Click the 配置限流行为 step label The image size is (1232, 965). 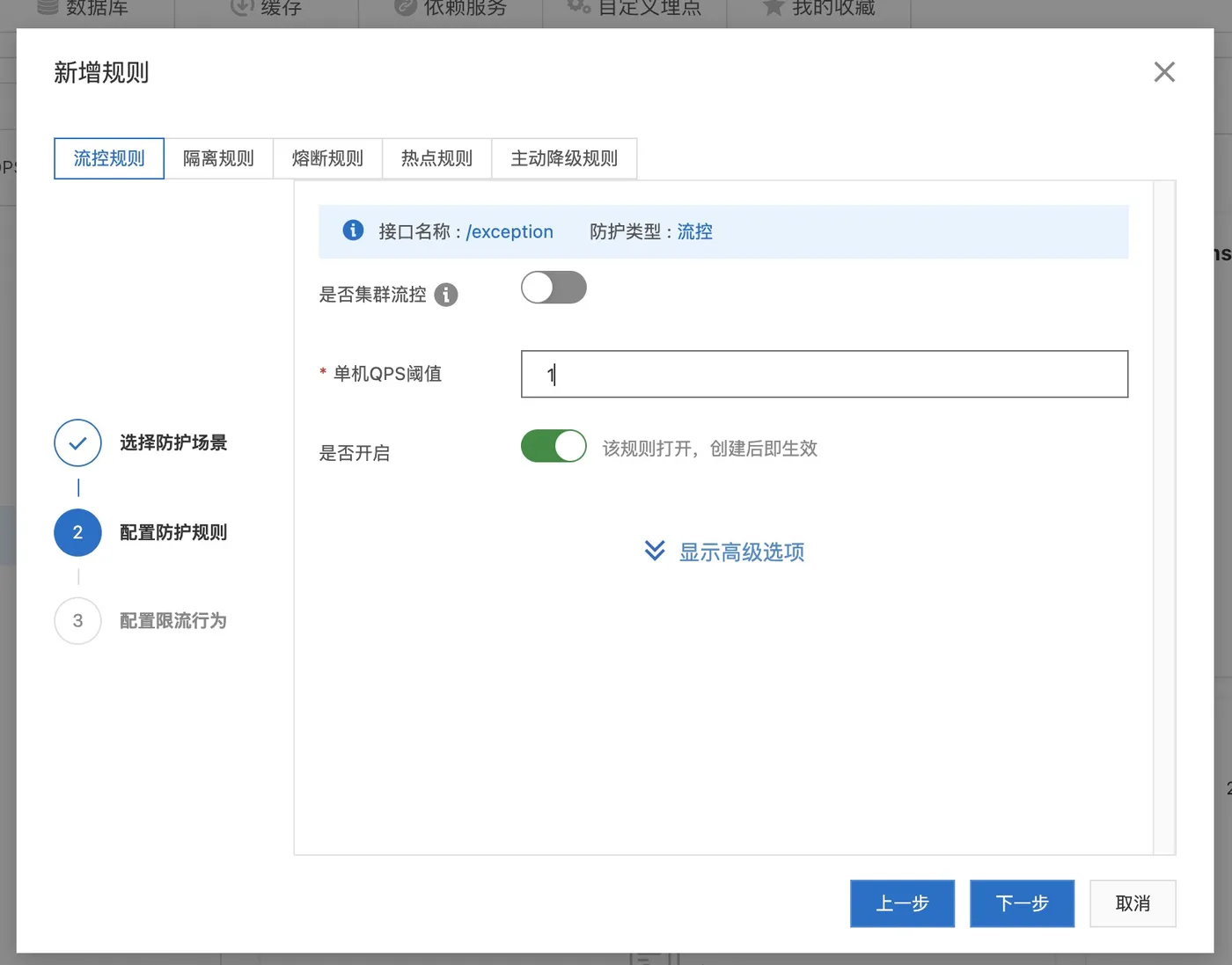(x=173, y=621)
